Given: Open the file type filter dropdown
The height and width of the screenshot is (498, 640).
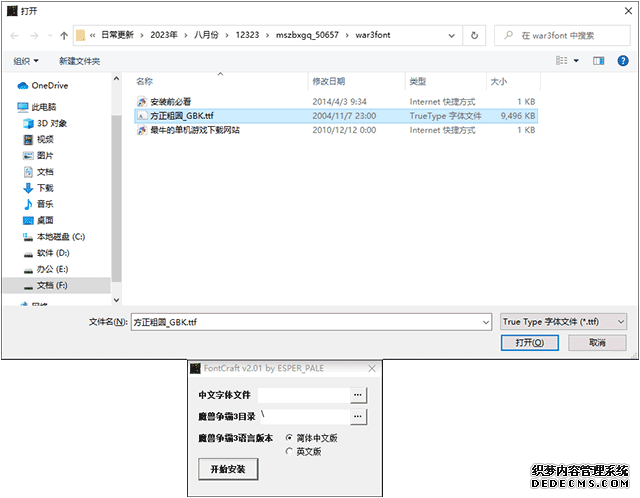Looking at the screenshot, I should [563, 322].
